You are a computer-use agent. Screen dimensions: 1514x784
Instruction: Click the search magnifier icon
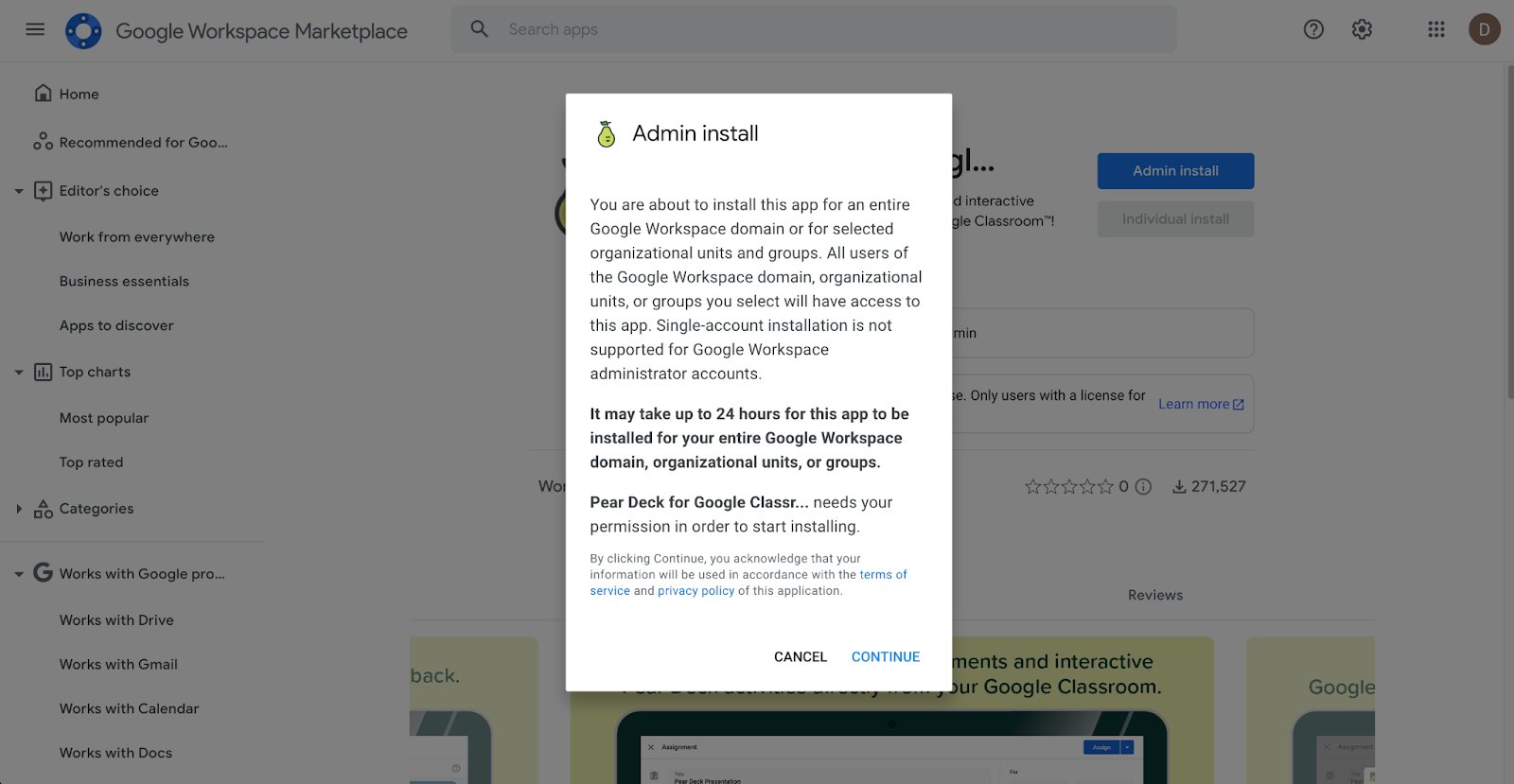[x=480, y=29]
